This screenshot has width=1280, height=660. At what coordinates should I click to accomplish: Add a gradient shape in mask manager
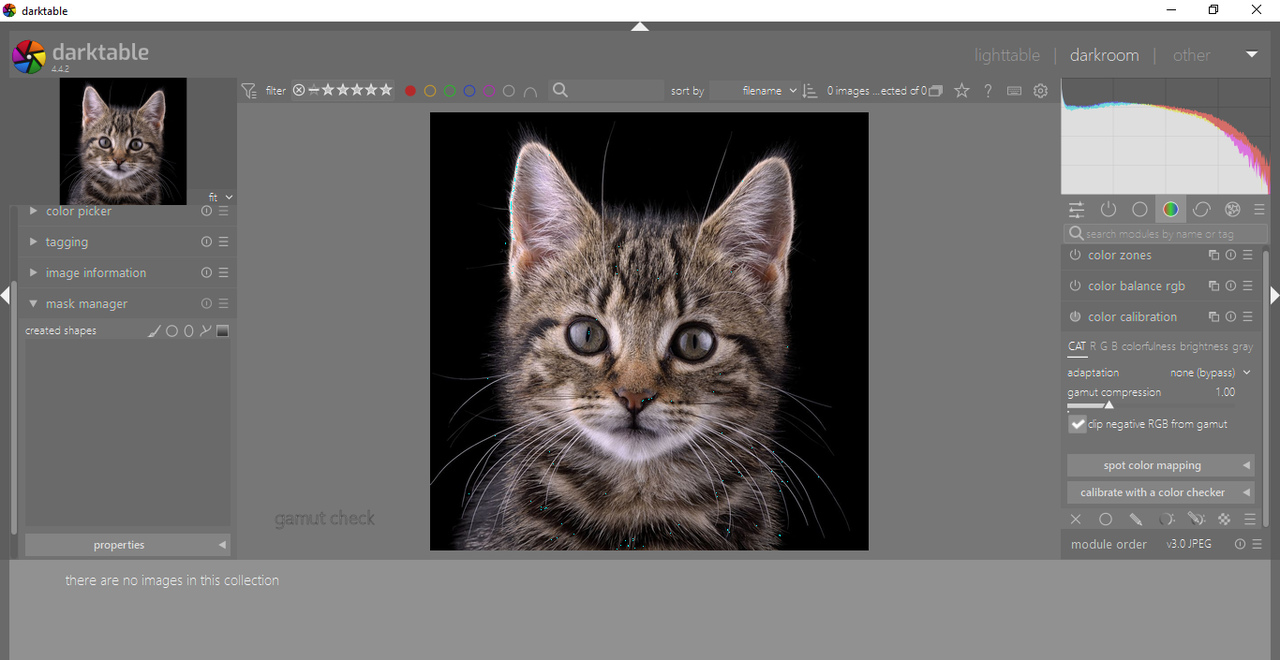(x=223, y=331)
